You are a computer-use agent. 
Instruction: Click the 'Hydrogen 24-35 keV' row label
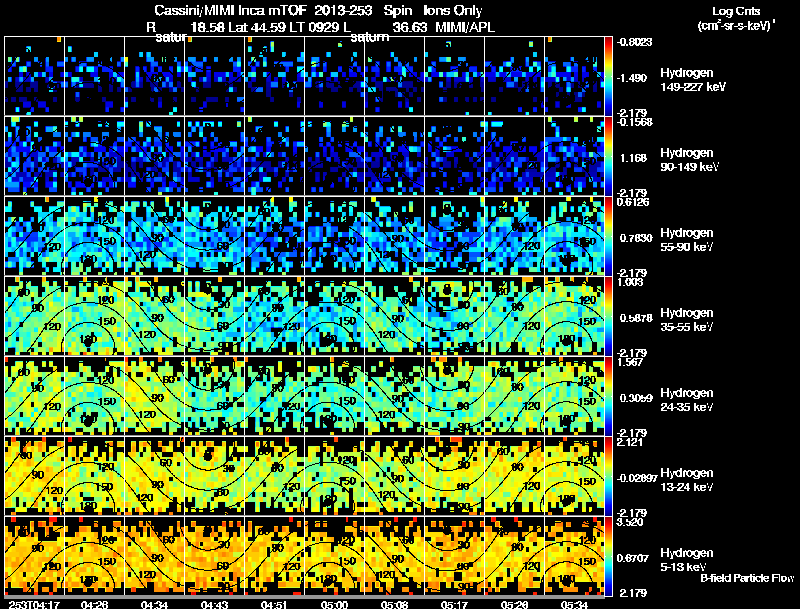pos(687,400)
